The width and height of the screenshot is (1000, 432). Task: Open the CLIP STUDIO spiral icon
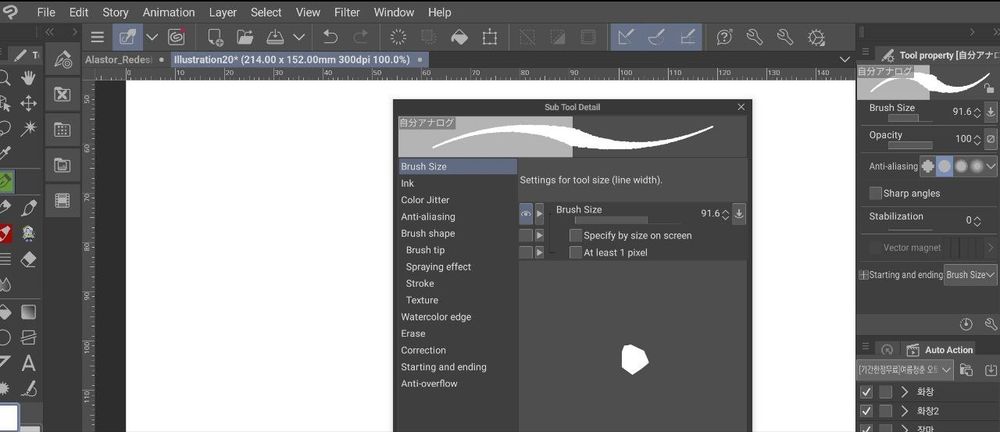(x=176, y=37)
